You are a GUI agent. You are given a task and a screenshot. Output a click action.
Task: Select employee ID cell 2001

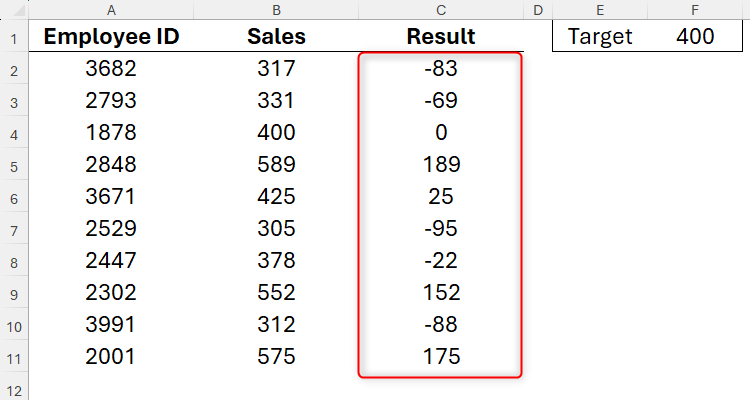click(x=110, y=356)
